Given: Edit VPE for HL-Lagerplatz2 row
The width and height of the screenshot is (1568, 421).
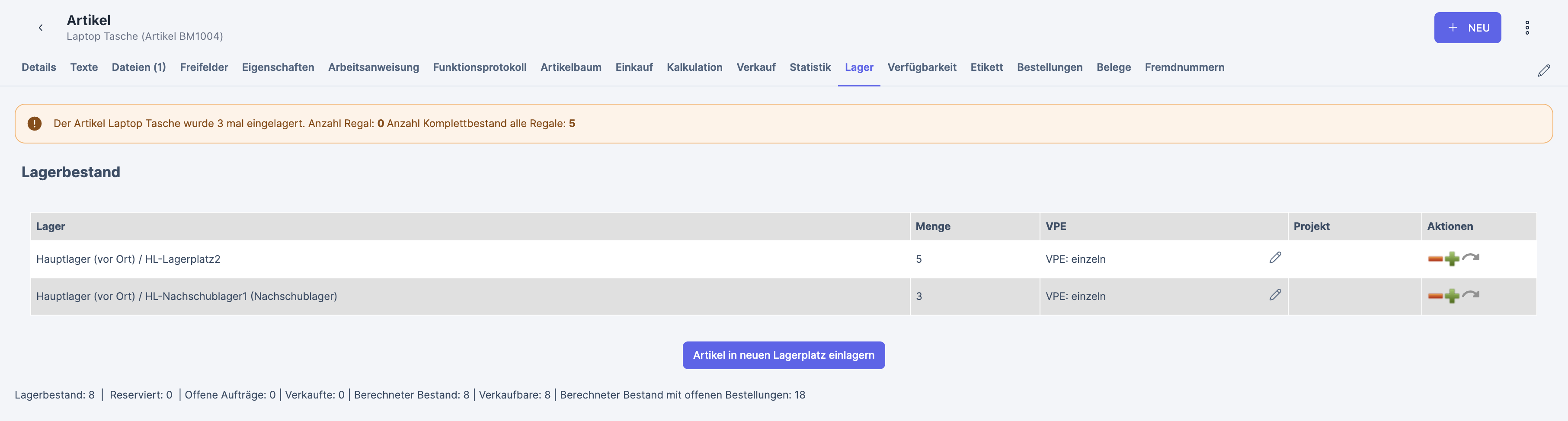Looking at the screenshot, I should pos(1275,258).
